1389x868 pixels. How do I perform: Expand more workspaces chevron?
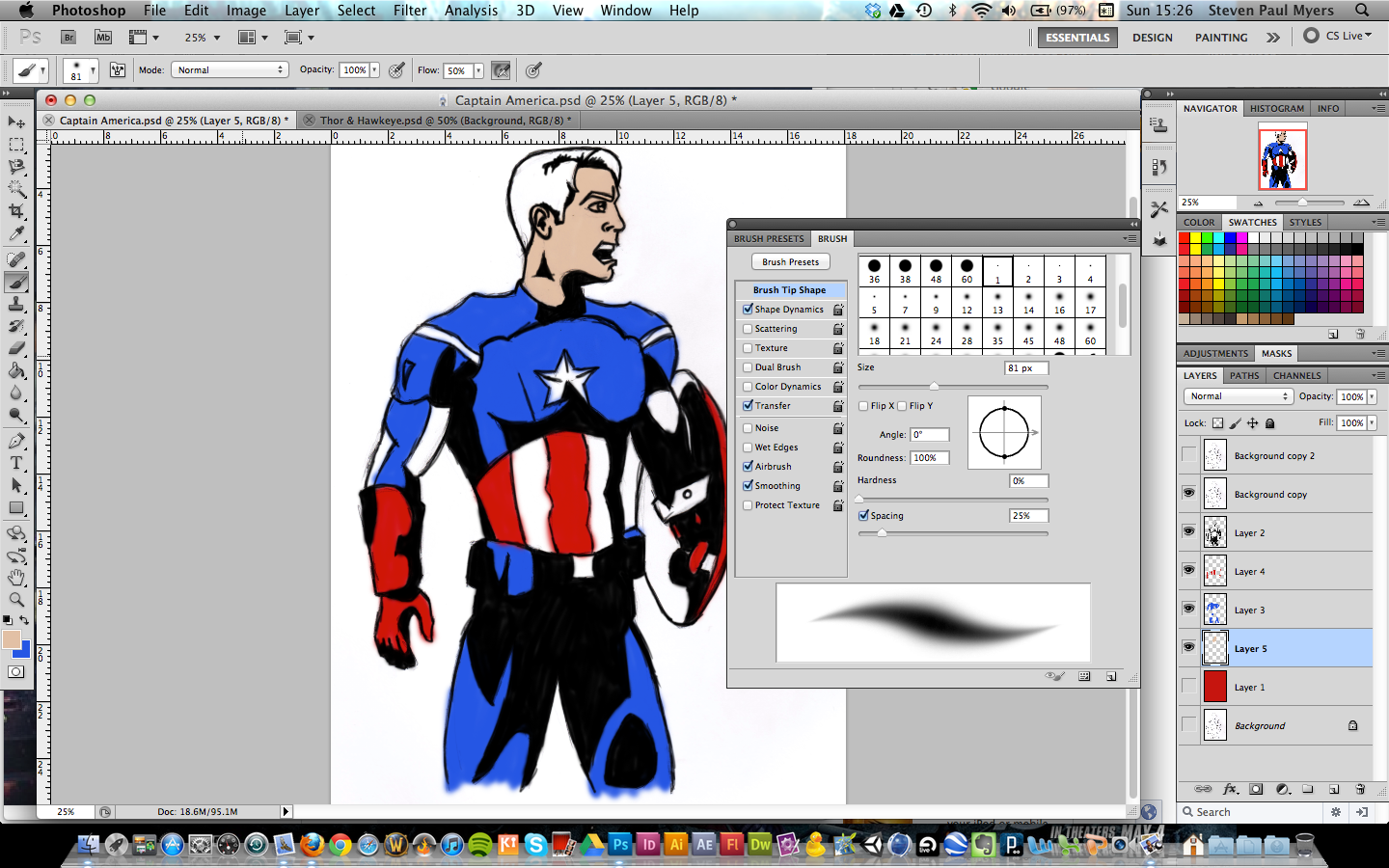1273,38
